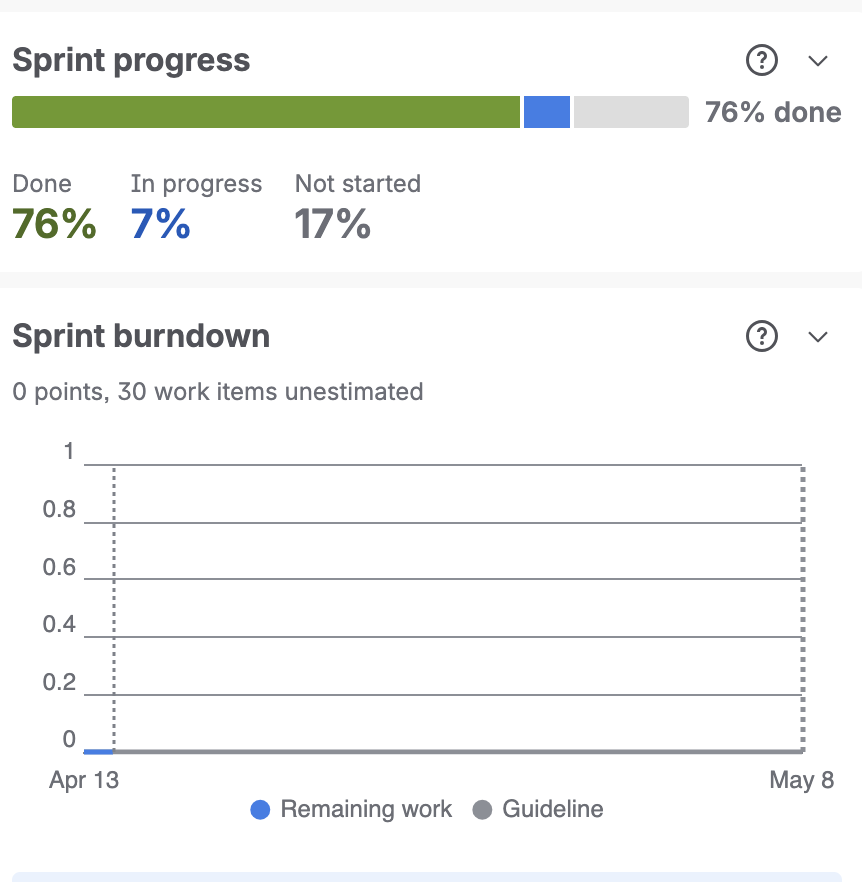Image resolution: width=862 pixels, height=882 pixels.
Task: Open the Sprint burndown help tooltip
Action: pos(761,337)
